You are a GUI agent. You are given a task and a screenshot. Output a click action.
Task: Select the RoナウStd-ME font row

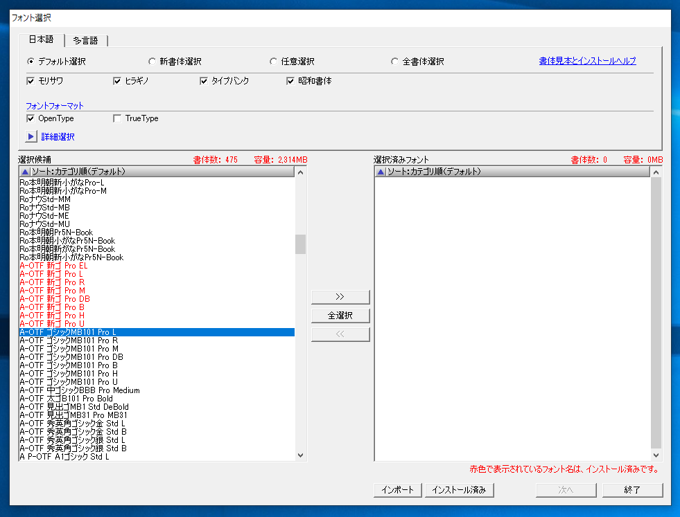point(157,216)
